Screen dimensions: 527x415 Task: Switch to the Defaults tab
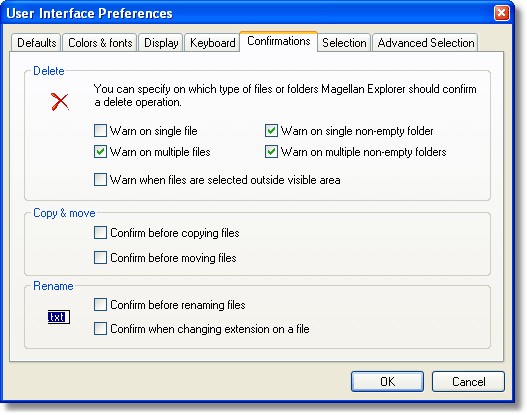pyautogui.click(x=36, y=43)
